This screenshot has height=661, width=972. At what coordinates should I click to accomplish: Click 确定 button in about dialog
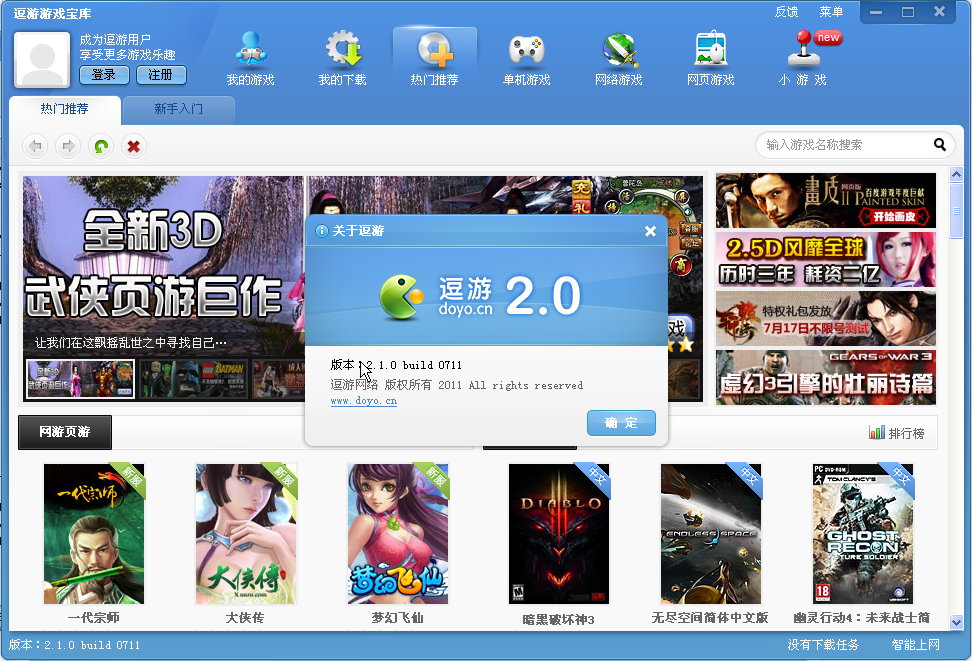(621, 423)
